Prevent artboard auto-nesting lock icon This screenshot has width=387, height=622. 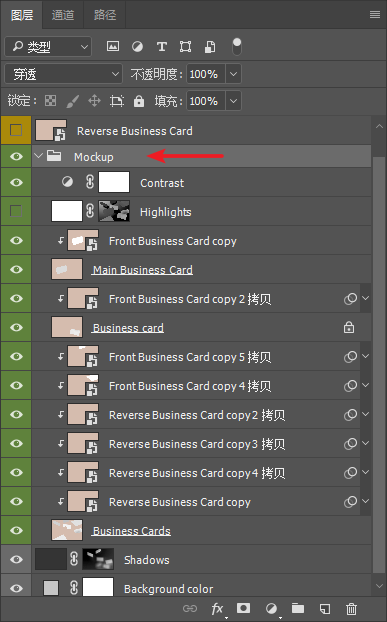coord(117,101)
